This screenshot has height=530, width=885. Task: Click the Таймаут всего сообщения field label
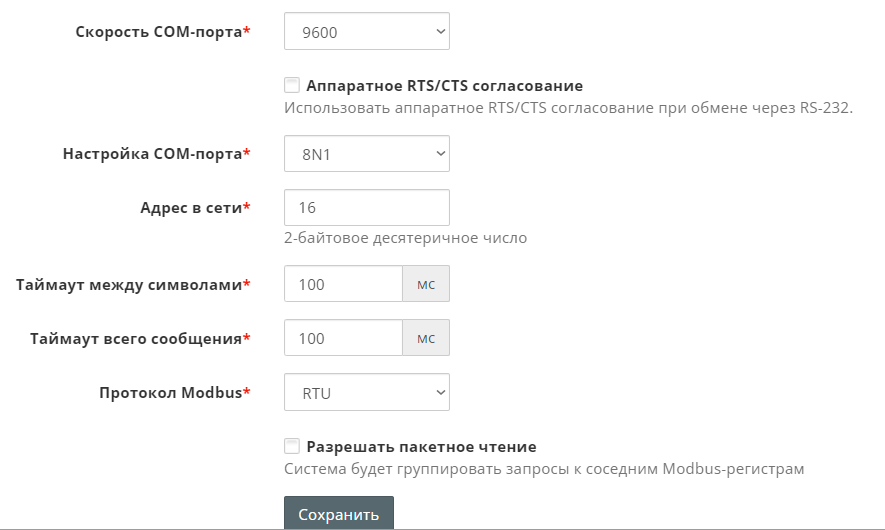click(x=136, y=338)
